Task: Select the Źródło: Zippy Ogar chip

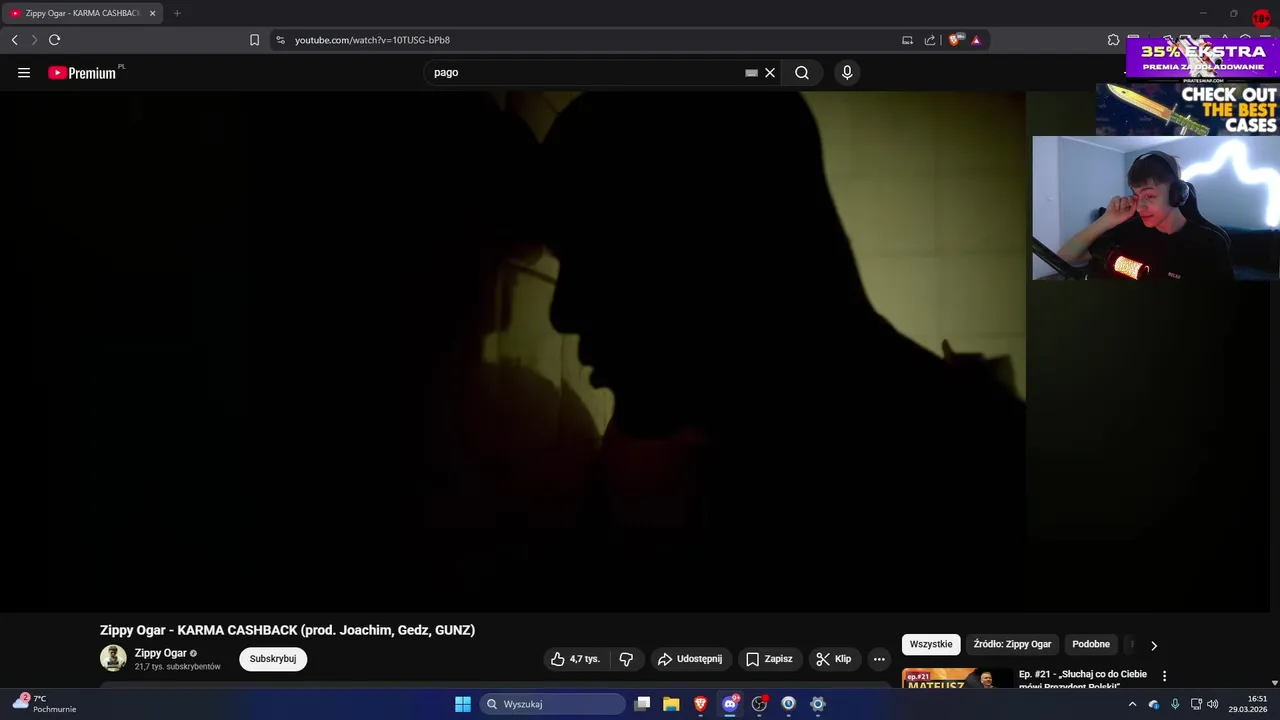Action: (x=1012, y=644)
